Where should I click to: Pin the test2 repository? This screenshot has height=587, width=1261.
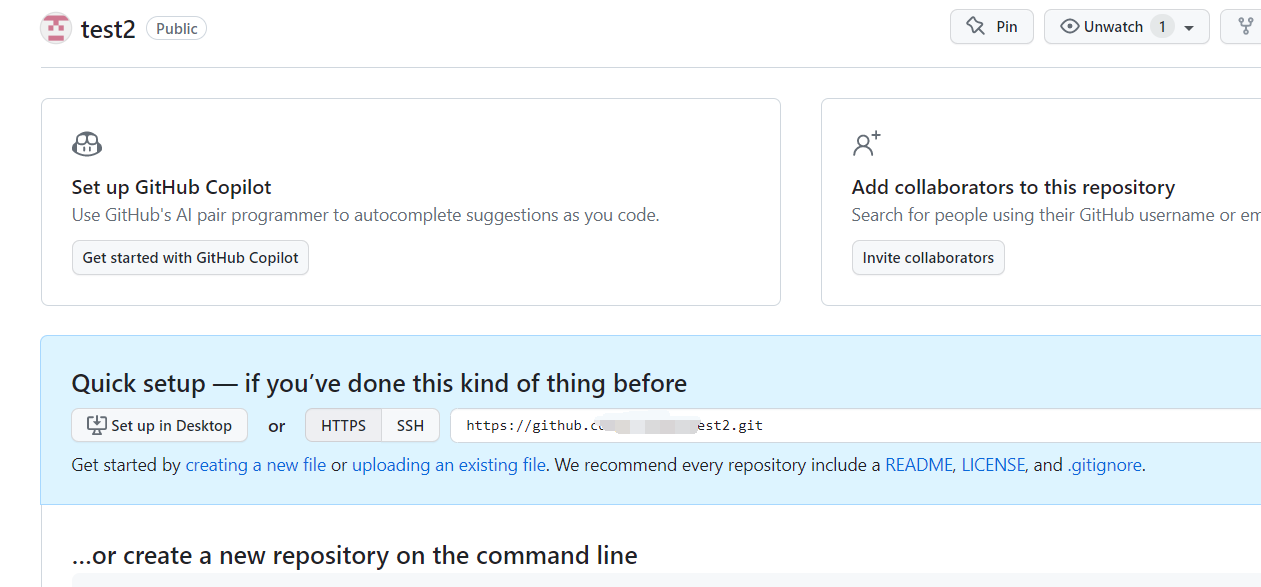[992, 27]
